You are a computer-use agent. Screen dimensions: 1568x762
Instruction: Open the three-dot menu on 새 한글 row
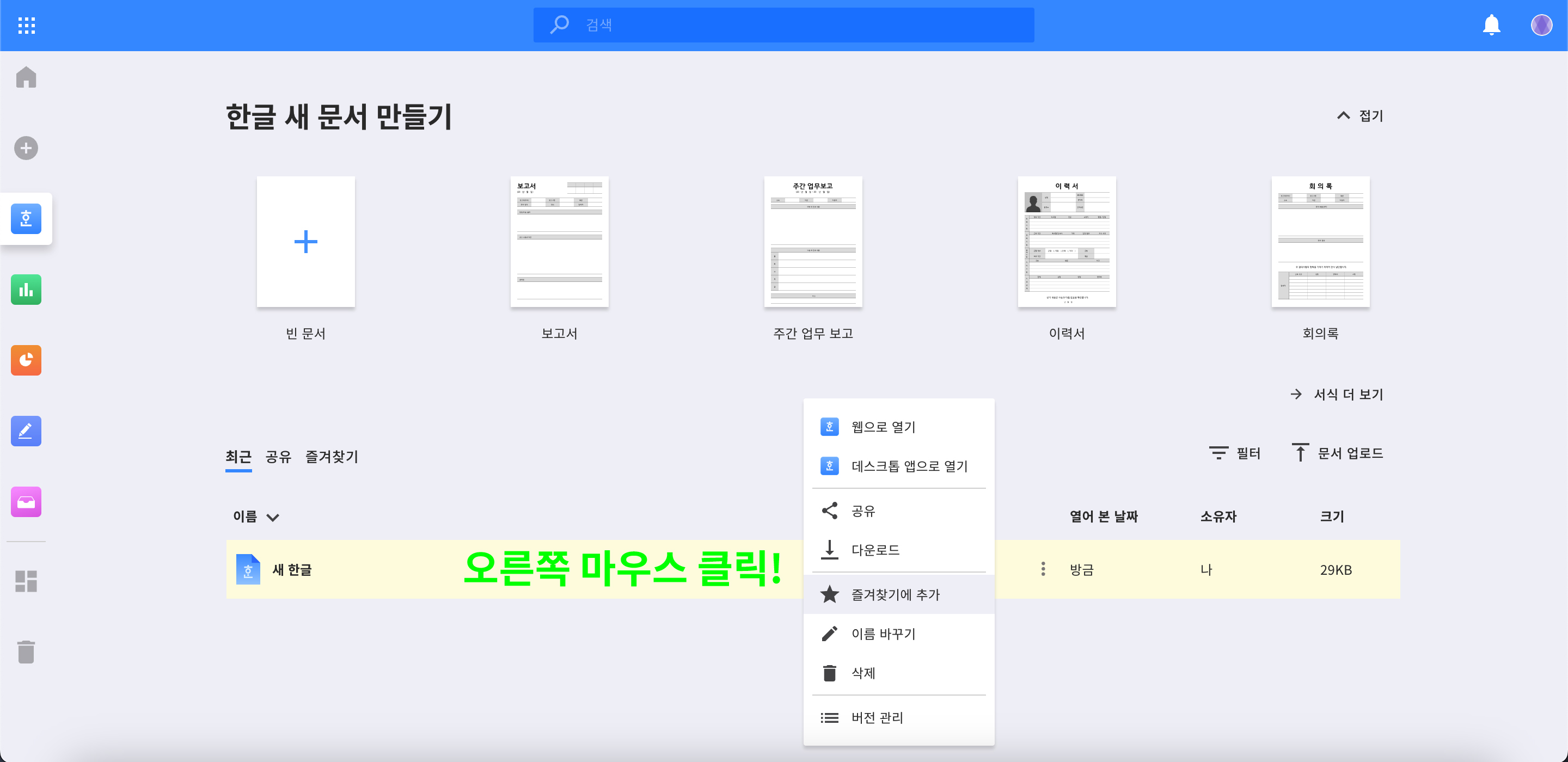pos(1043,569)
